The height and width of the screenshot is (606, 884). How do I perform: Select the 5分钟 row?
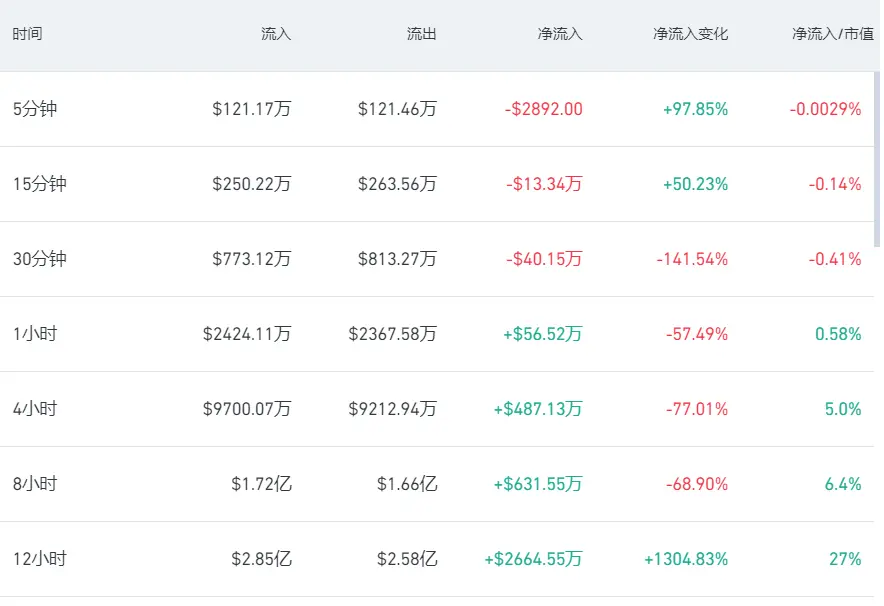(x=437, y=109)
